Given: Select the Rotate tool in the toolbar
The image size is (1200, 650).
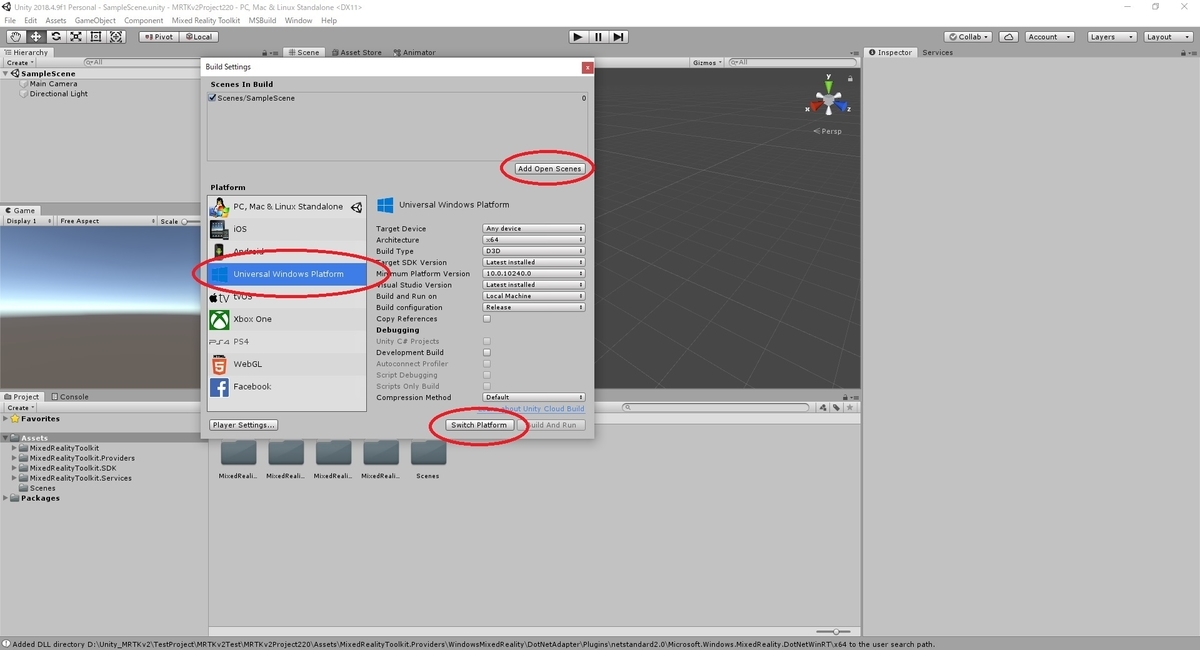Looking at the screenshot, I should pyautogui.click(x=56, y=37).
